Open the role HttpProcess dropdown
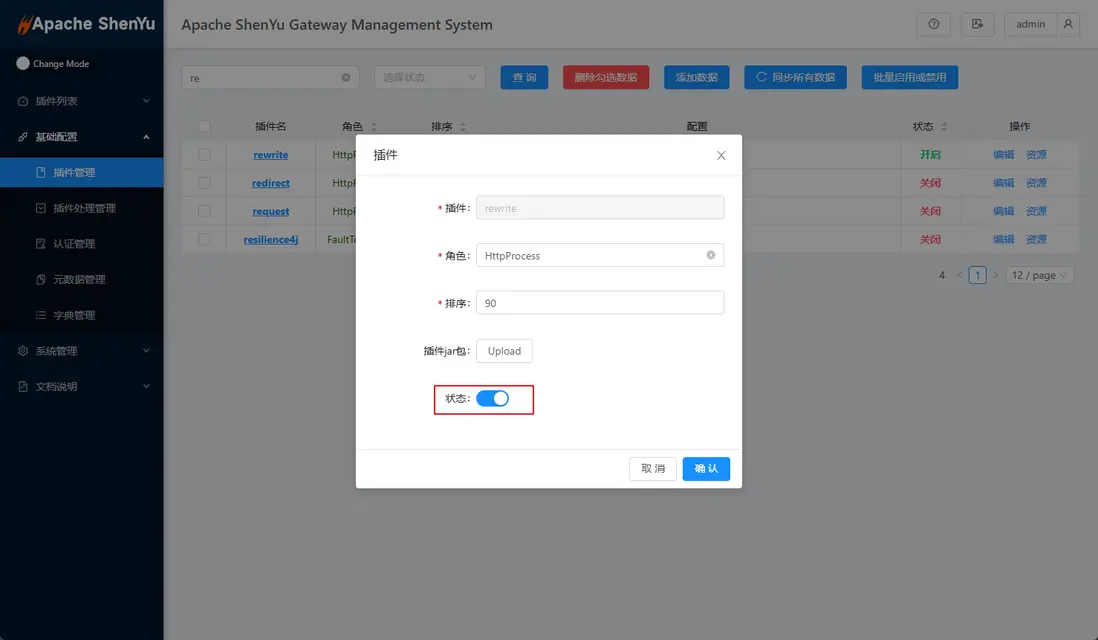Screen dimensions: 1098x640 point(599,255)
